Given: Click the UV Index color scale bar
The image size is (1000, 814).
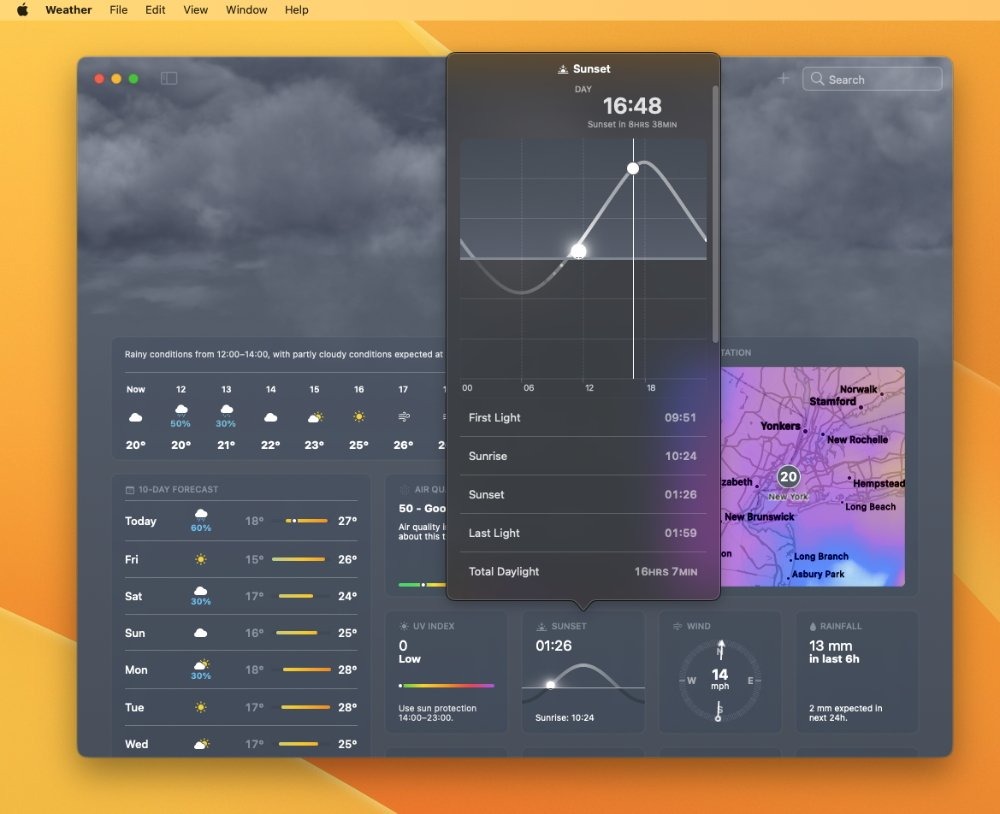Looking at the screenshot, I should (x=446, y=687).
